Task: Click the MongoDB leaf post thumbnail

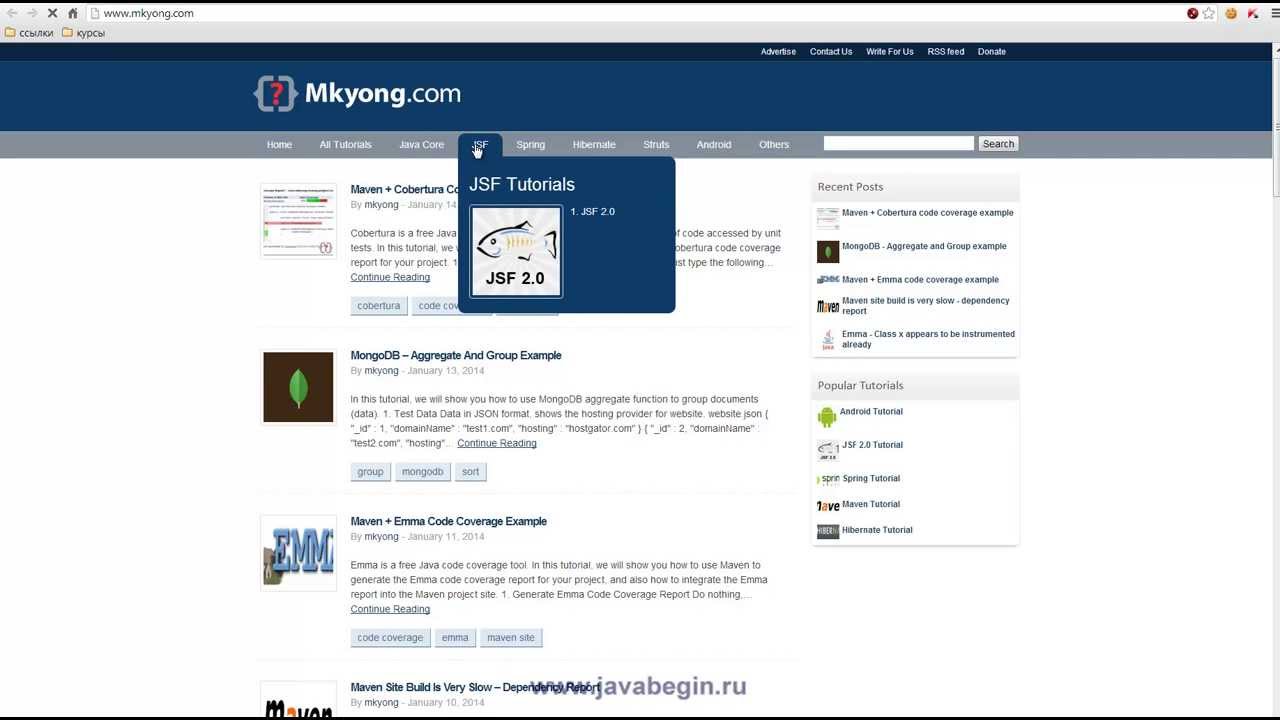Action: tap(298, 387)
